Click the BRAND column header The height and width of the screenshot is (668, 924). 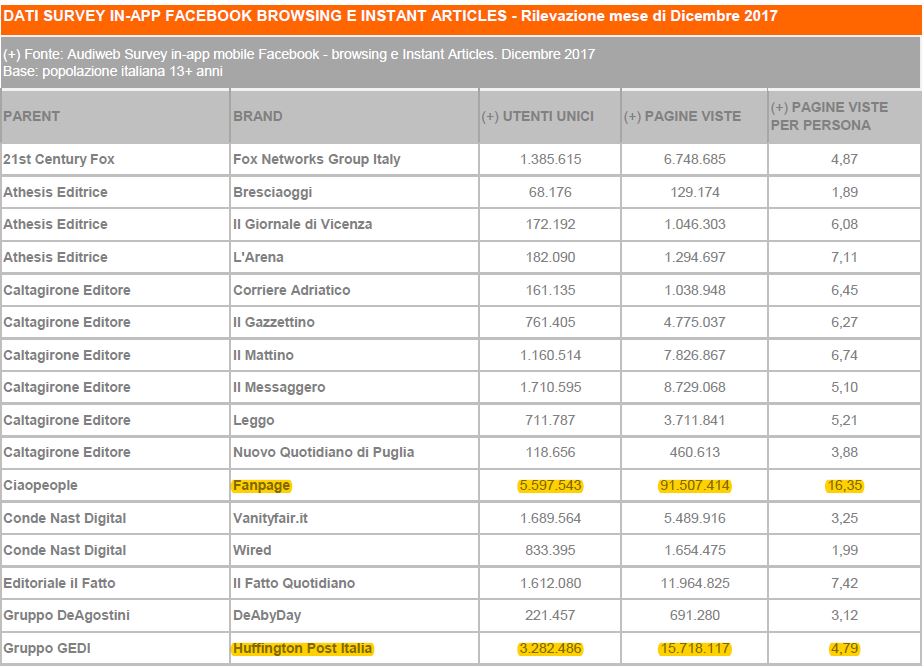tap(354, 116)
